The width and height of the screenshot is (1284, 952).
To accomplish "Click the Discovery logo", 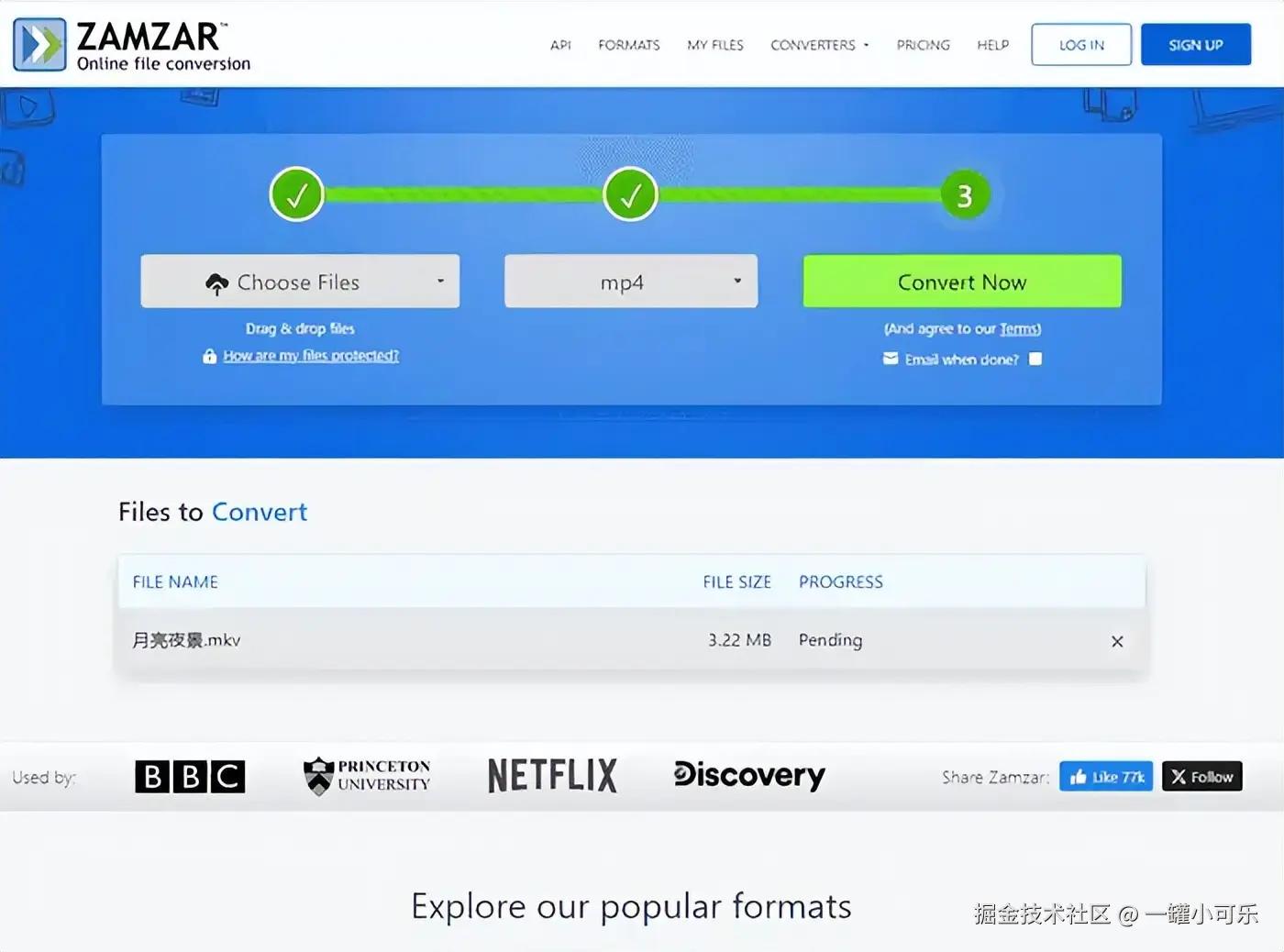I will pos(749,776).
